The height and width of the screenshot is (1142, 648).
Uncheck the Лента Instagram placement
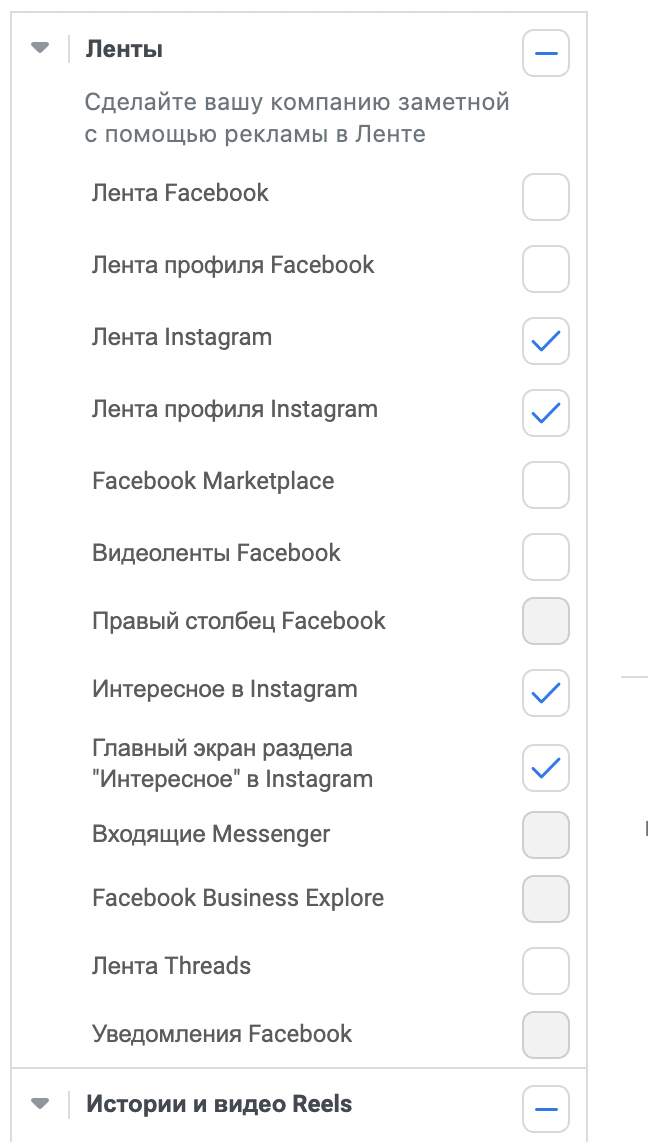(545, 341)
